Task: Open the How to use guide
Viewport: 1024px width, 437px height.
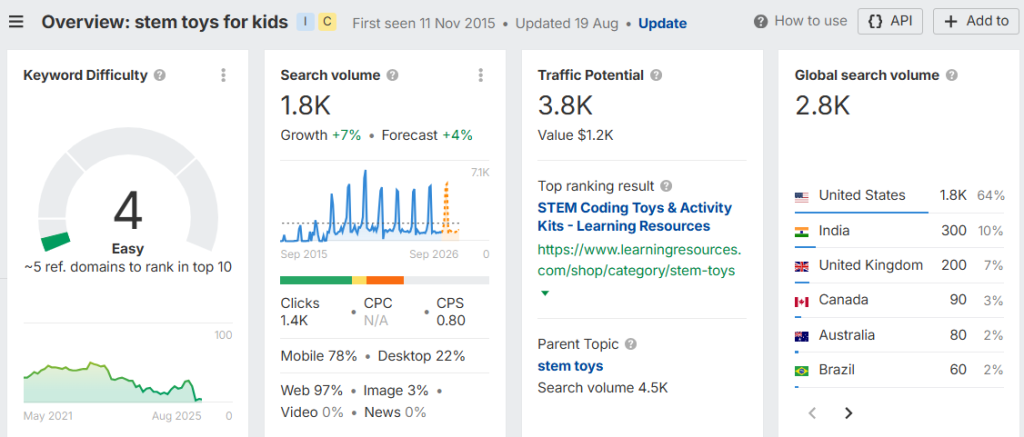Action: 800,21
